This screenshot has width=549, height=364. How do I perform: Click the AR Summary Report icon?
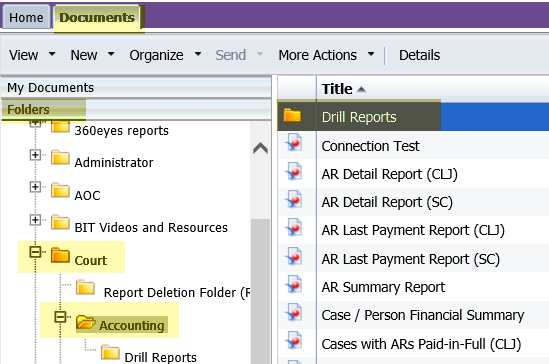tap(293, 284)
